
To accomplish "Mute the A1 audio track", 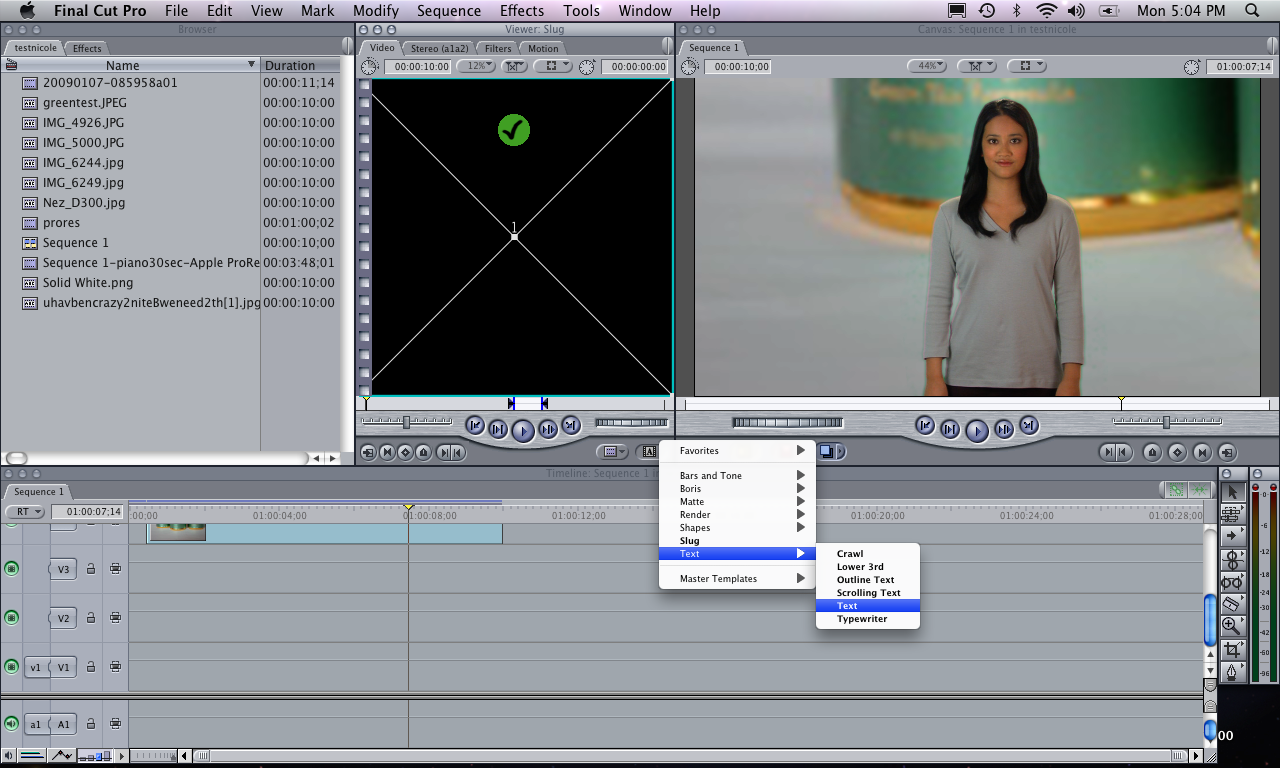I will 12,724.
